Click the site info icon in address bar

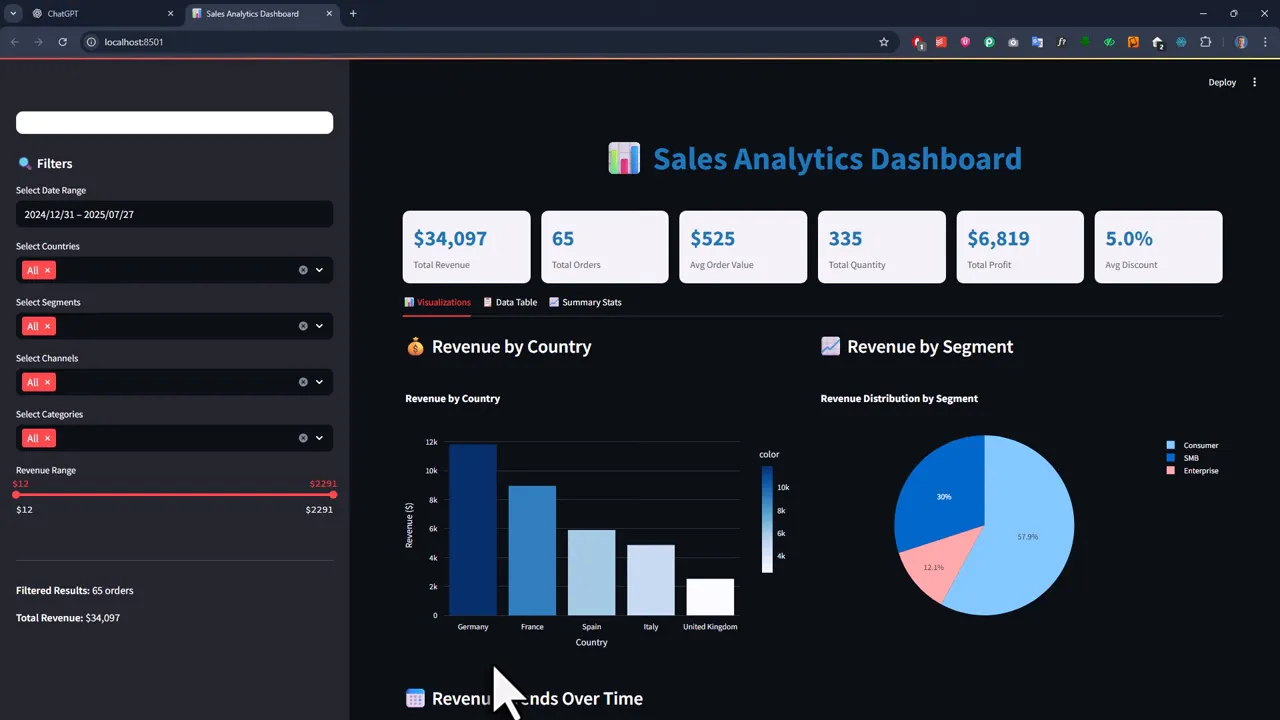91,42
